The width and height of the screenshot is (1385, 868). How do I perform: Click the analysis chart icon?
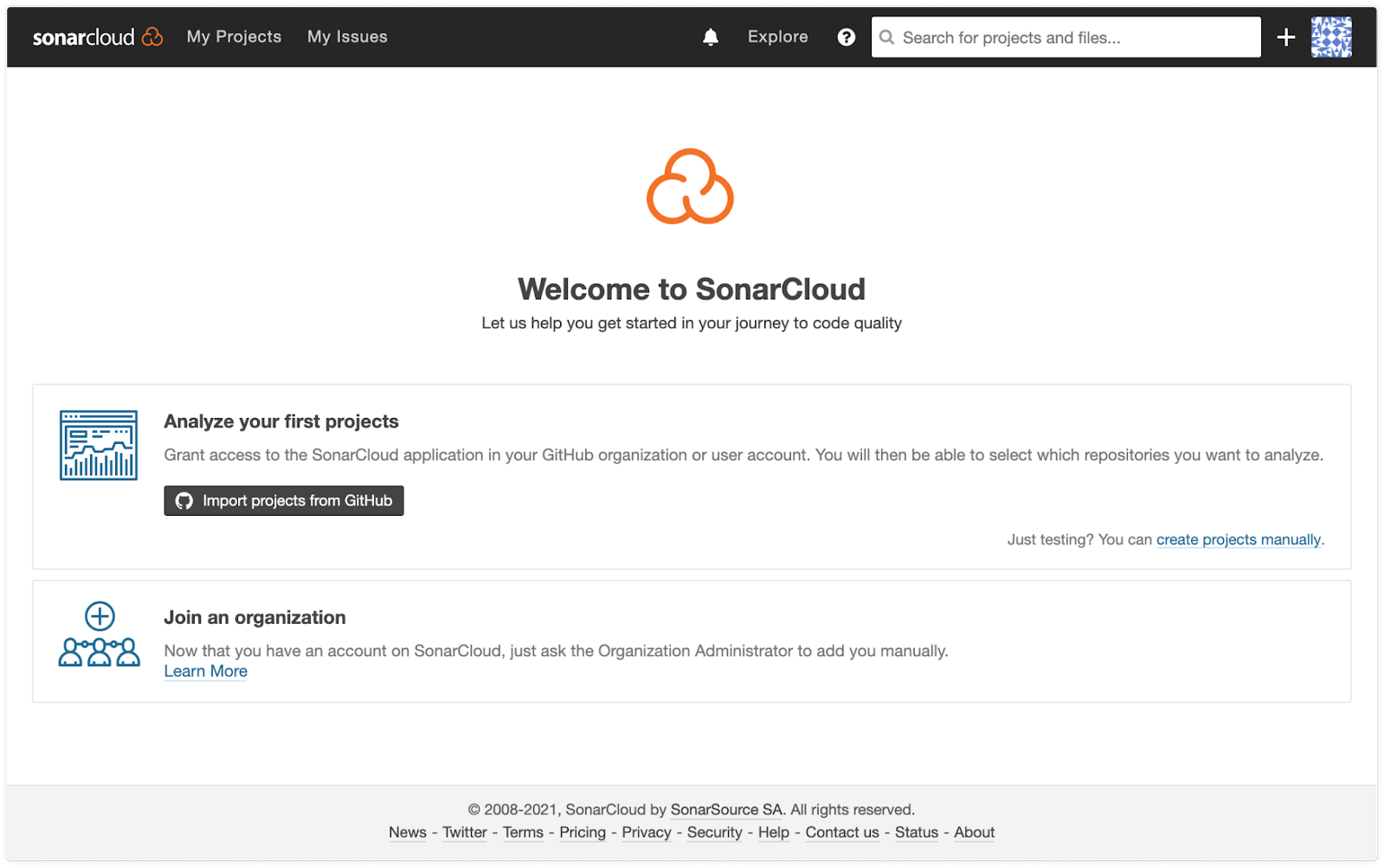pos(98,446)
